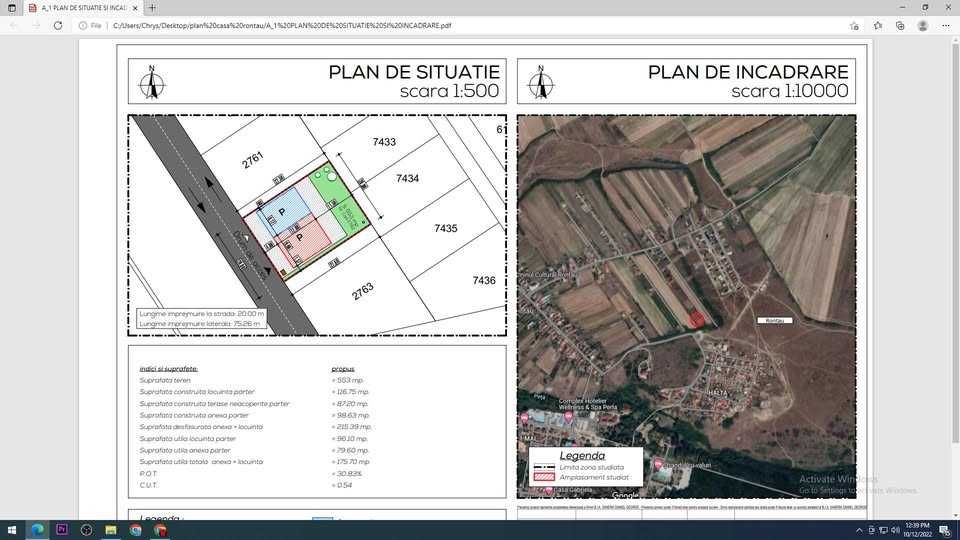Click parcel number 2763 on plan

click(362, 291)
